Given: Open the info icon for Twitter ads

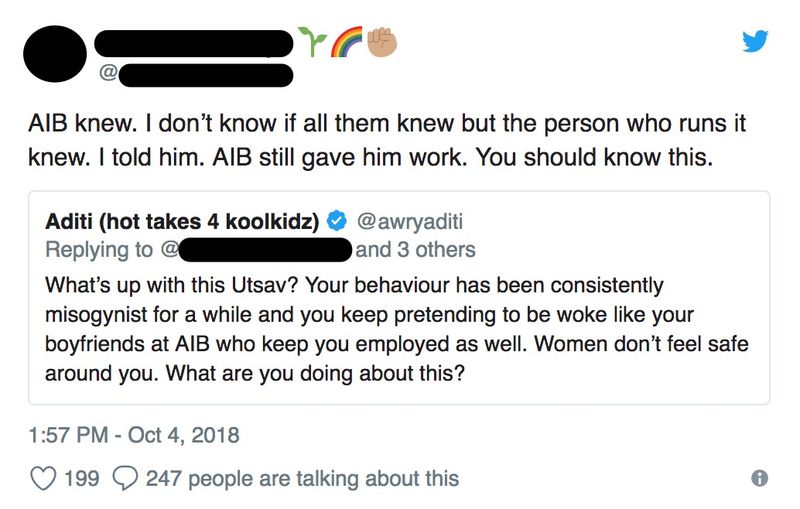Looking at the screenshot, I should (x=759, y=478).
